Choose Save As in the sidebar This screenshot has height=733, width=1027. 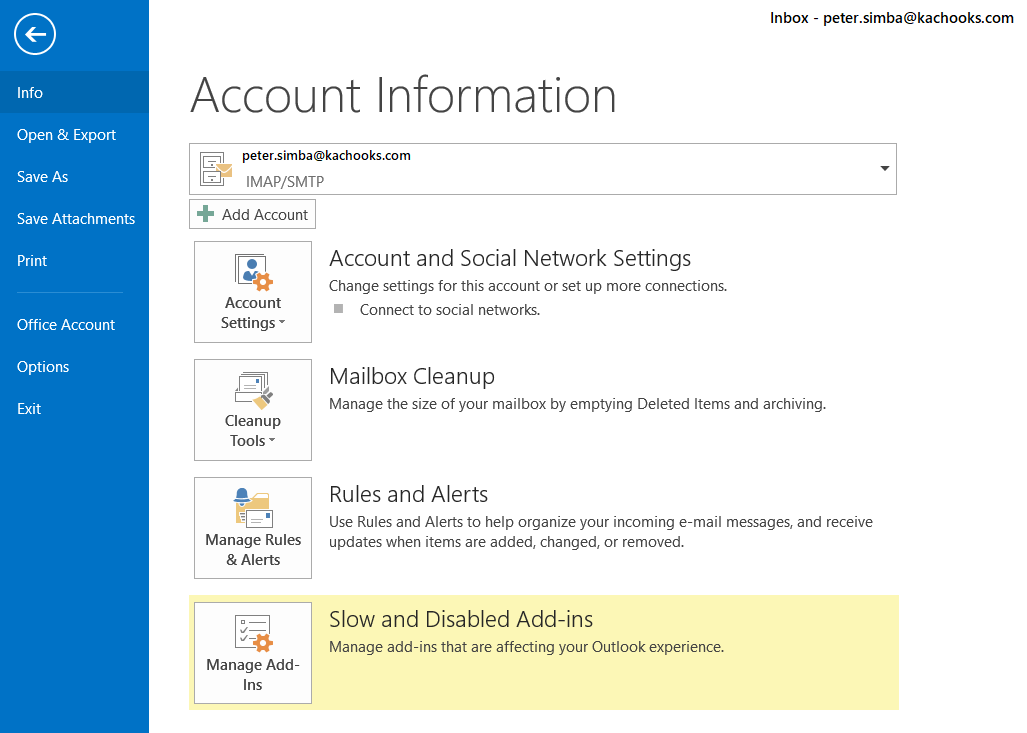(74, 176)
